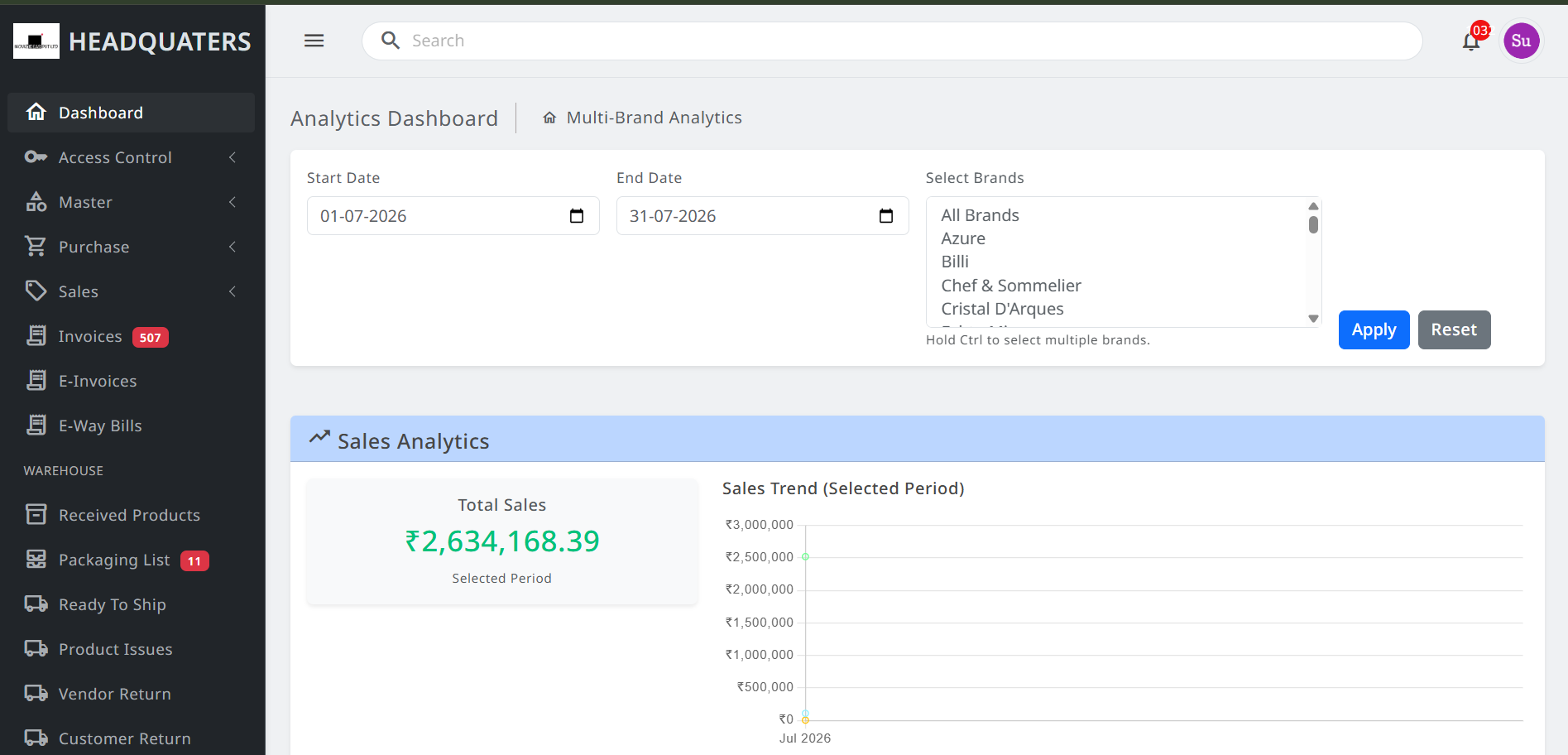Open Start Date calendar picker icon
1568x755 pixels.
coord(577,216)
